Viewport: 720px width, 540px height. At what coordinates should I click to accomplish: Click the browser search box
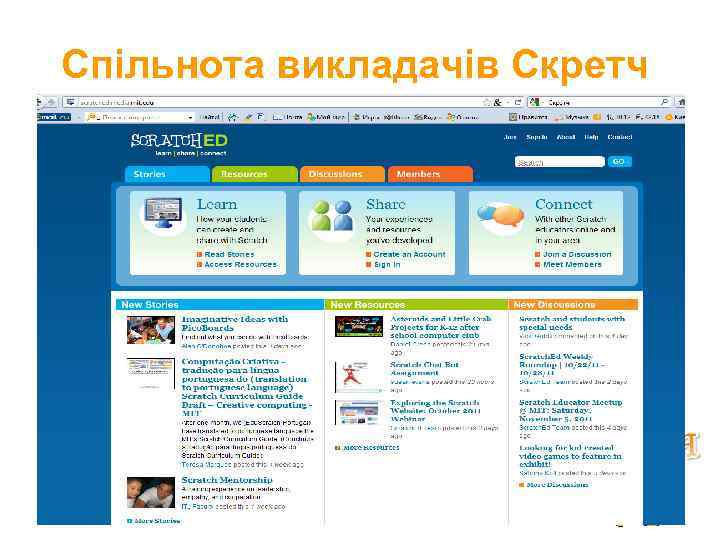[600, 102]
